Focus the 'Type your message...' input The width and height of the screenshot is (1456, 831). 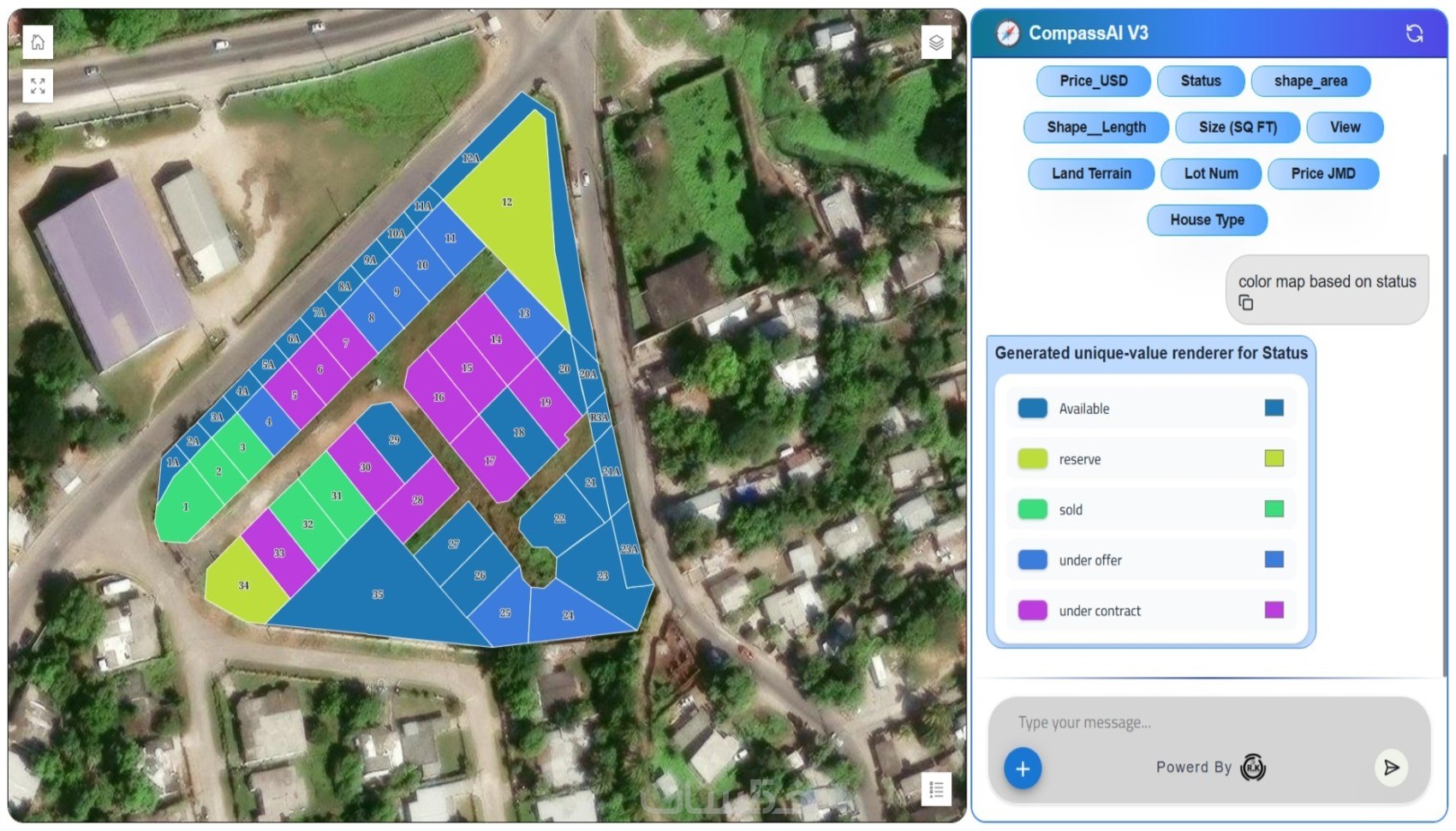(x=1209, y=722)
